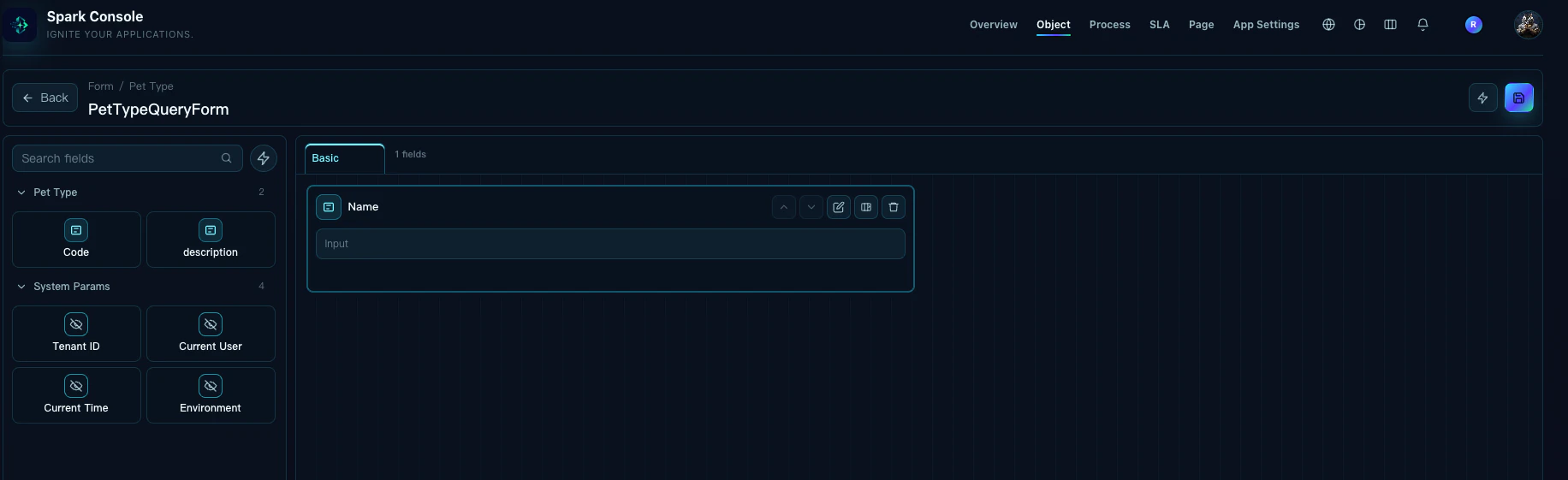
Task: Focus the Search fields box
Action: point(128,158)
